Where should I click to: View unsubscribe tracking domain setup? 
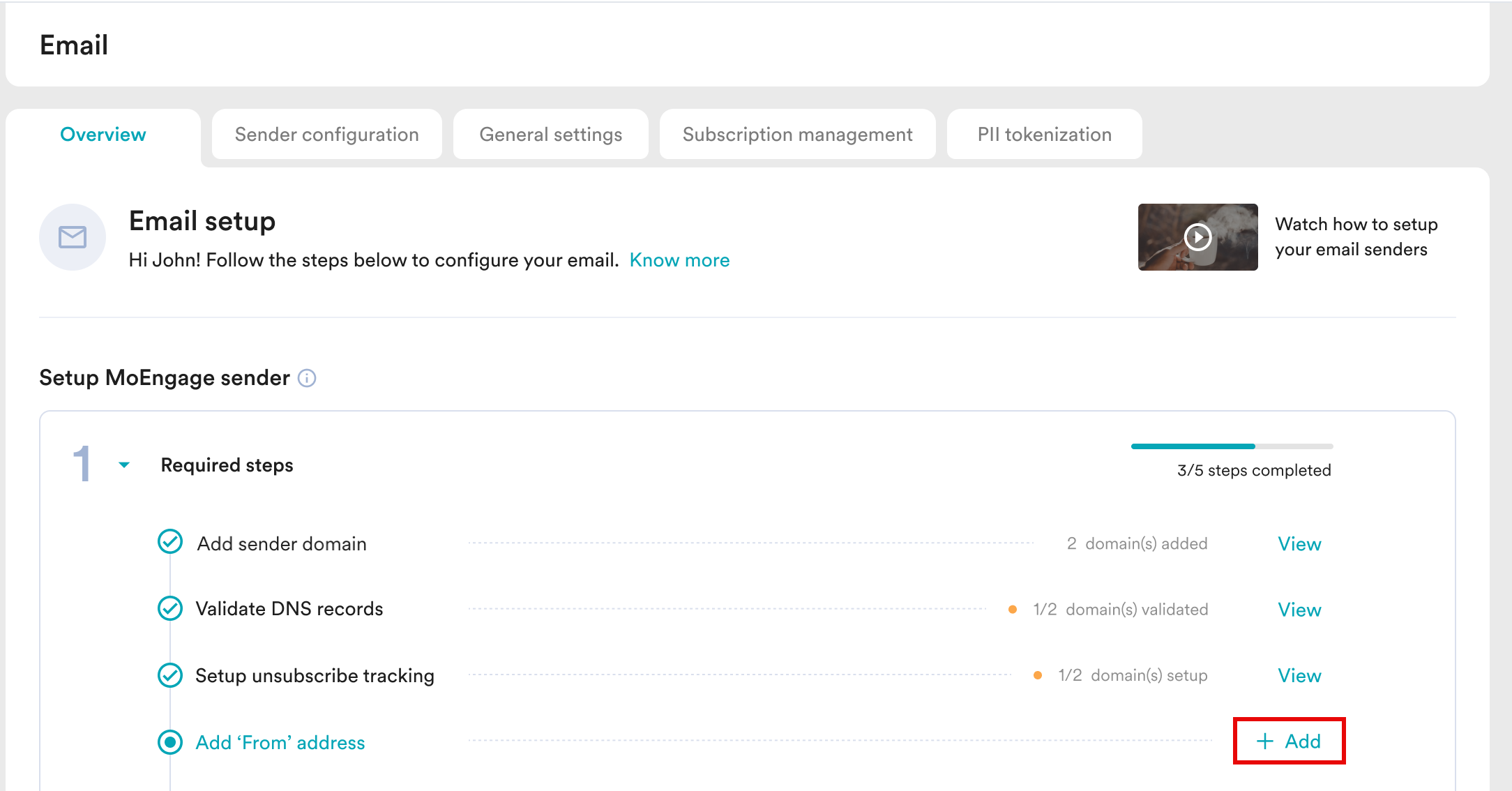pos(1299,675)
